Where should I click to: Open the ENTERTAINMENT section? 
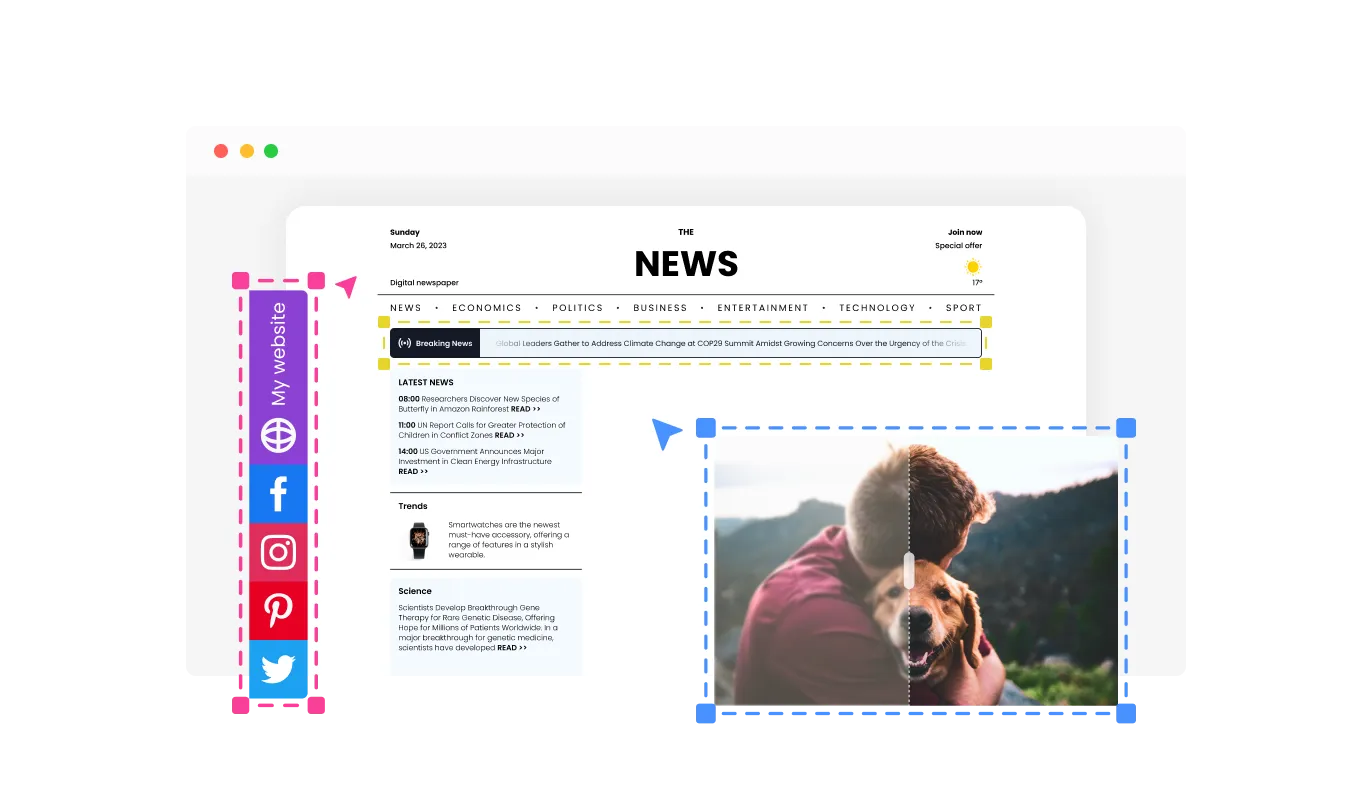pyautogui.click(x=762, y=308)
